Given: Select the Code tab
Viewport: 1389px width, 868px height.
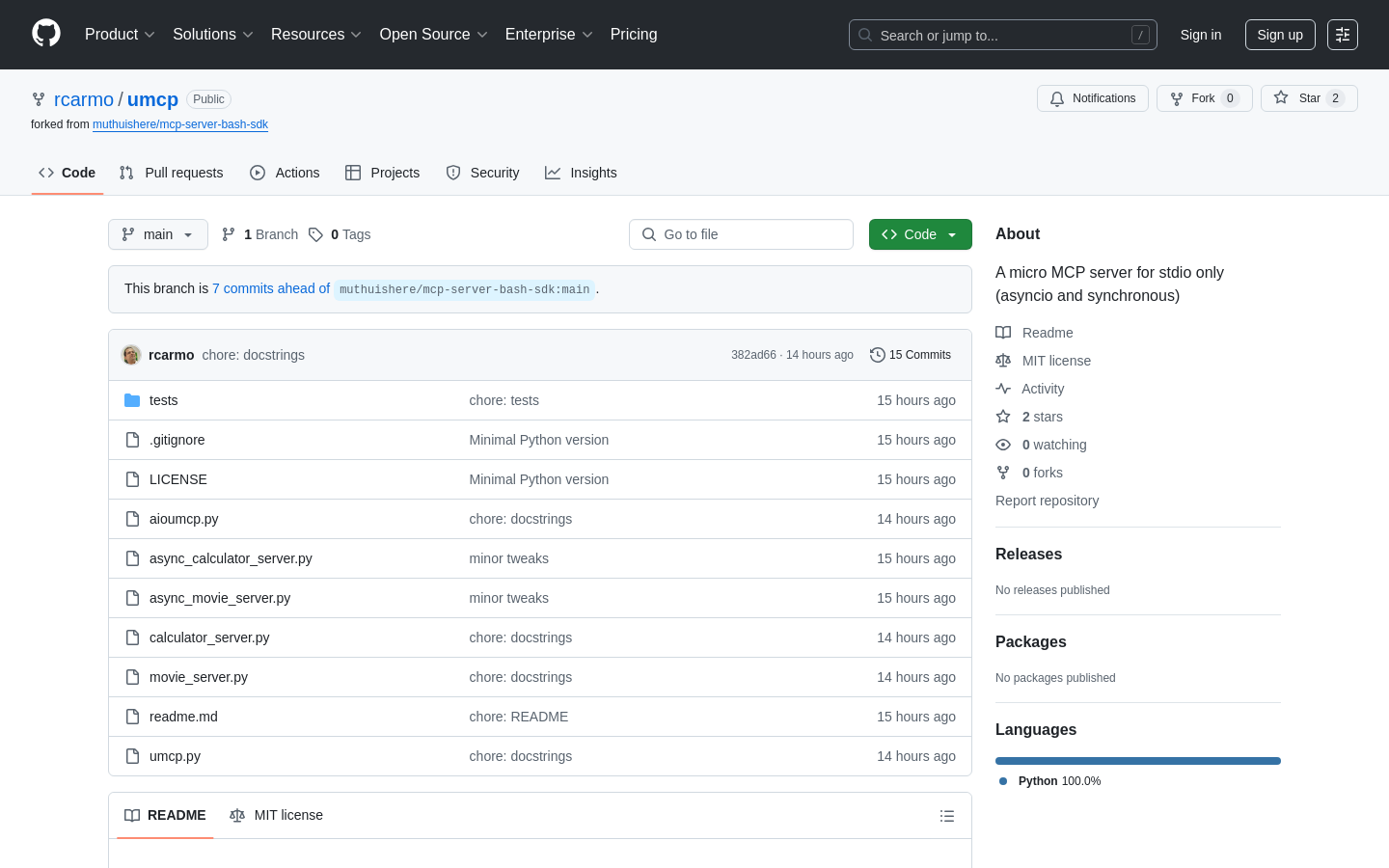Looking at the screenshot, I should (x=68, y=173).
